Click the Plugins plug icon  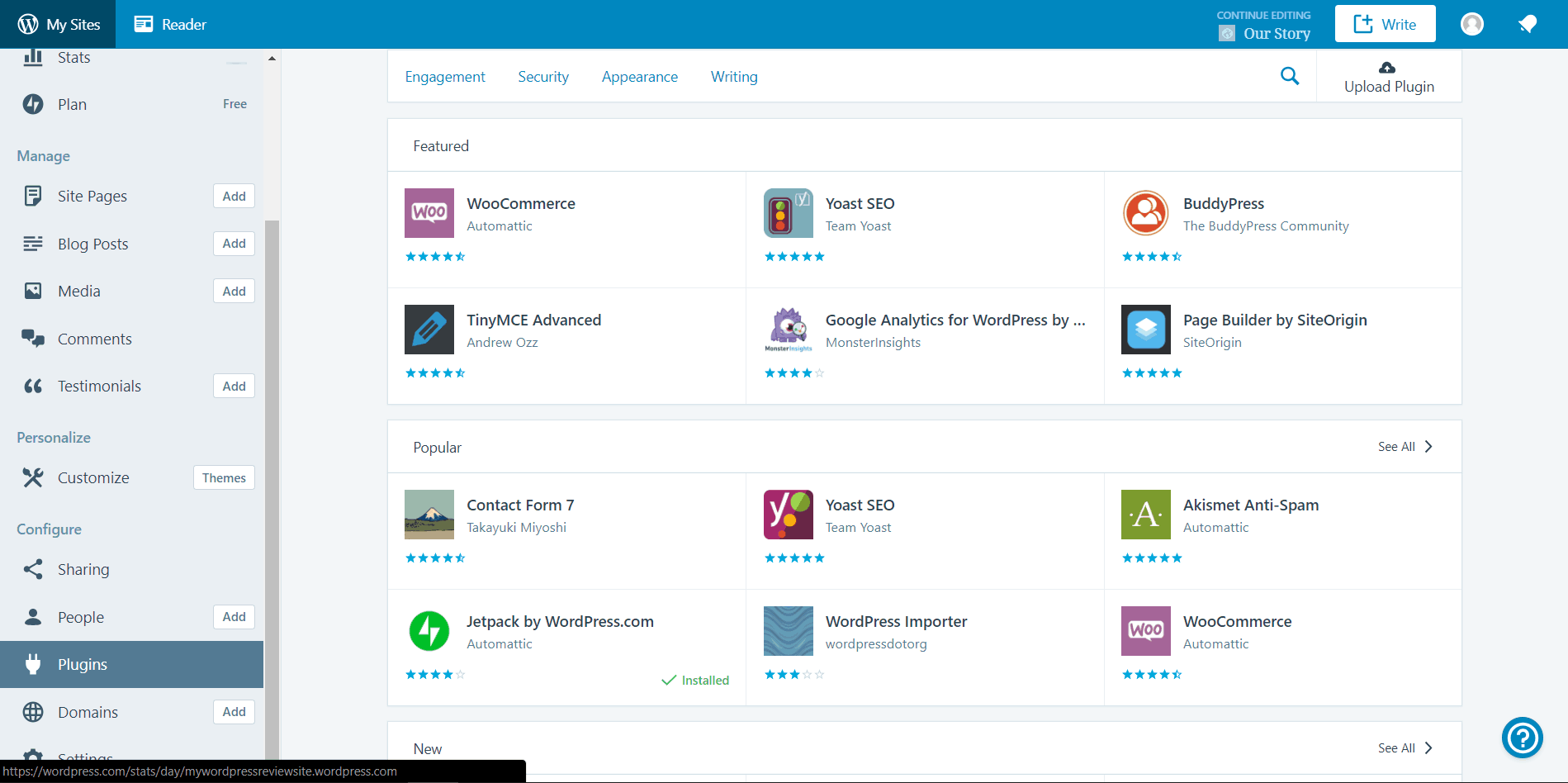pos(32,664)
